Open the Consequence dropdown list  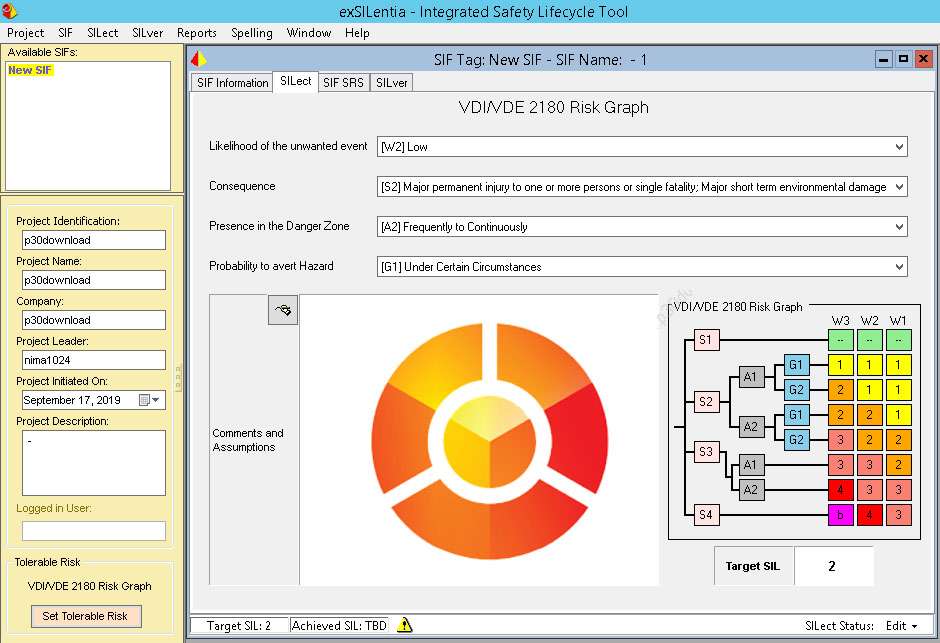[899, 187]
